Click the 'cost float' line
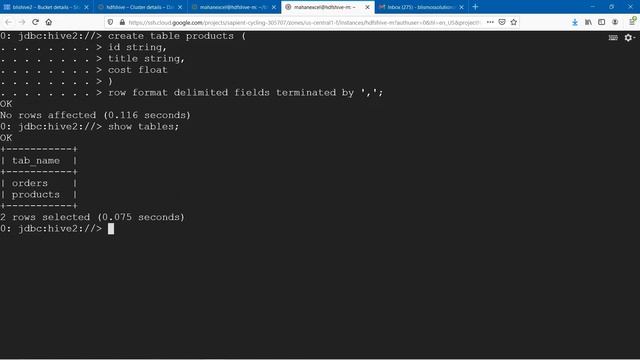The image size is (640, 360). [138, 70]
